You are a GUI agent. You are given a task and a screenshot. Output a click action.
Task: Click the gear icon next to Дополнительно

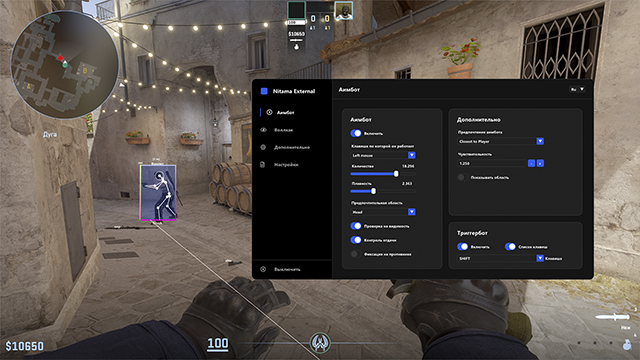(x=263, y=147)
